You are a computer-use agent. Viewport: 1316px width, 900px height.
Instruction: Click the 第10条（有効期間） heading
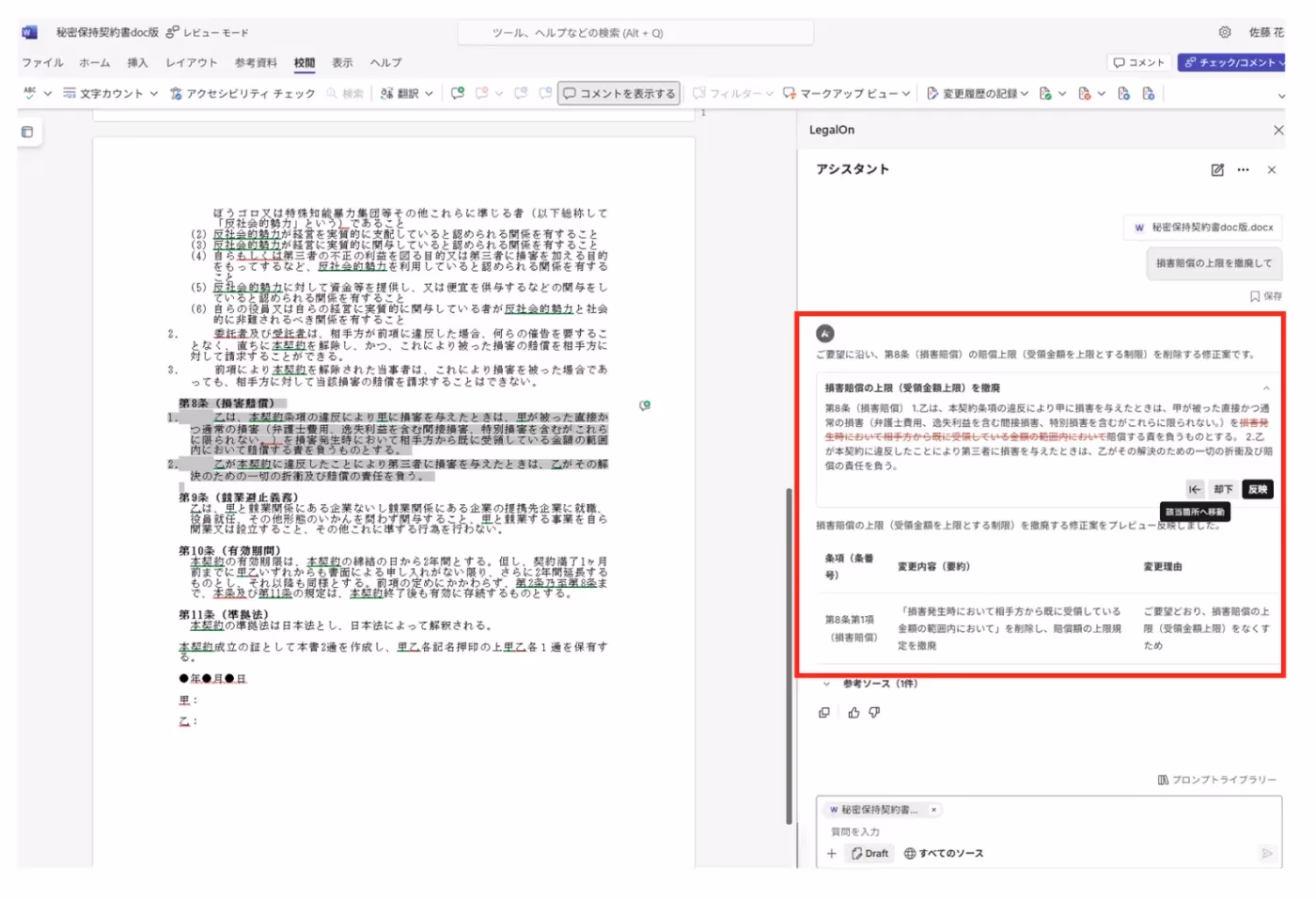click(x=229, y=550)
